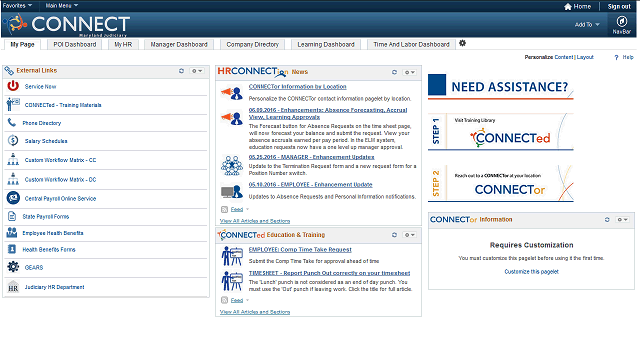Click the Custom Workflow Matrix - CC icon

[x=13, y=159]
